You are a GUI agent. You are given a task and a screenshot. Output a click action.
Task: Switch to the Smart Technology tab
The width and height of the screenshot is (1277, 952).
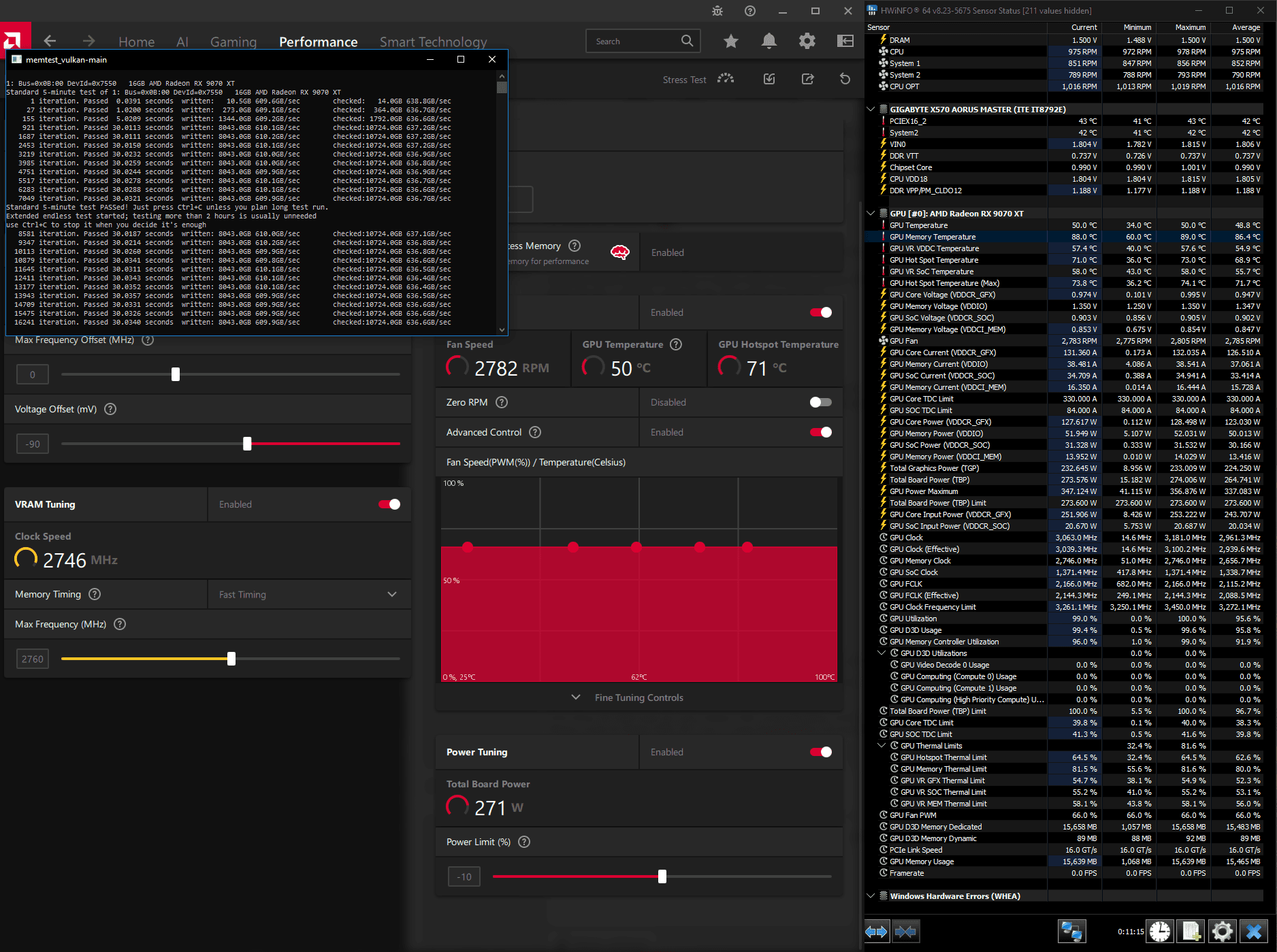pyautogui.click(x=434, y=42)
